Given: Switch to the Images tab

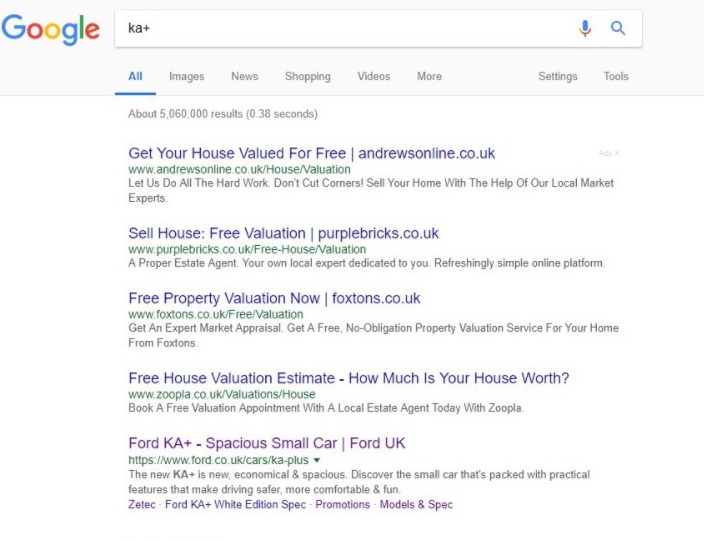Looking at the screenshot, I should point(187,76).
